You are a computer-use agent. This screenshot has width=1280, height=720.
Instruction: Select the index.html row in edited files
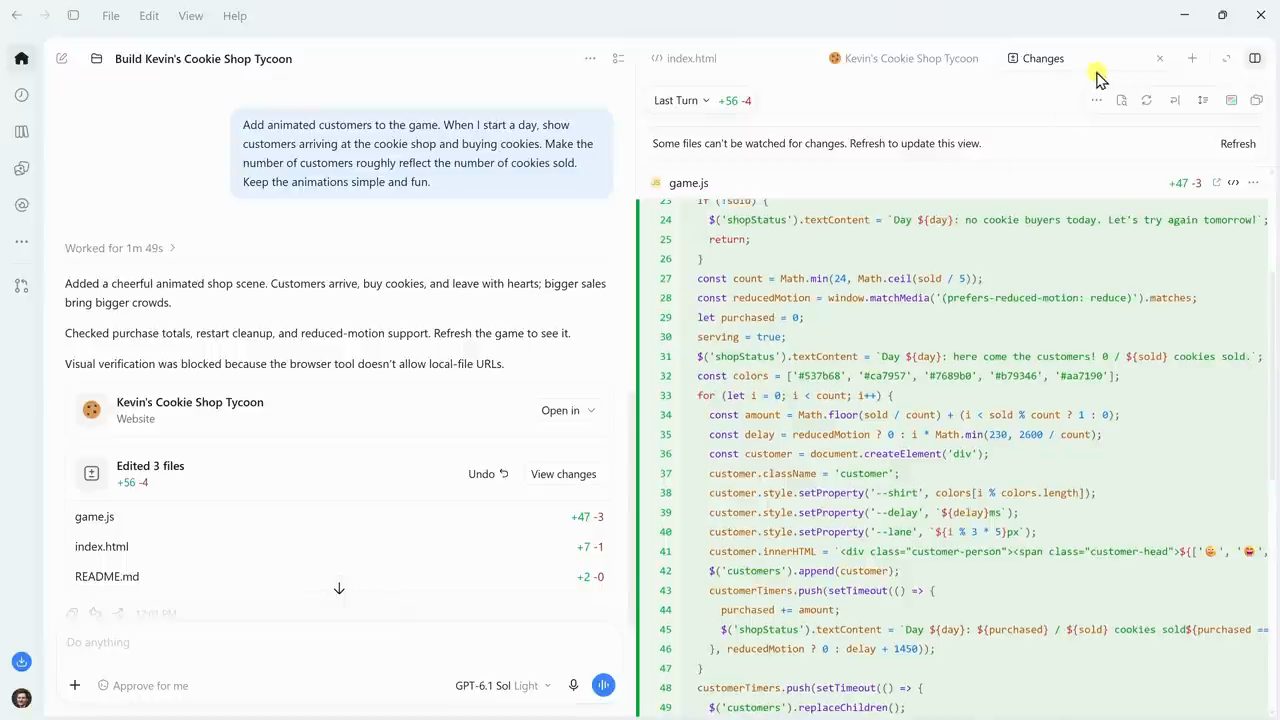[x=339, y=547]
